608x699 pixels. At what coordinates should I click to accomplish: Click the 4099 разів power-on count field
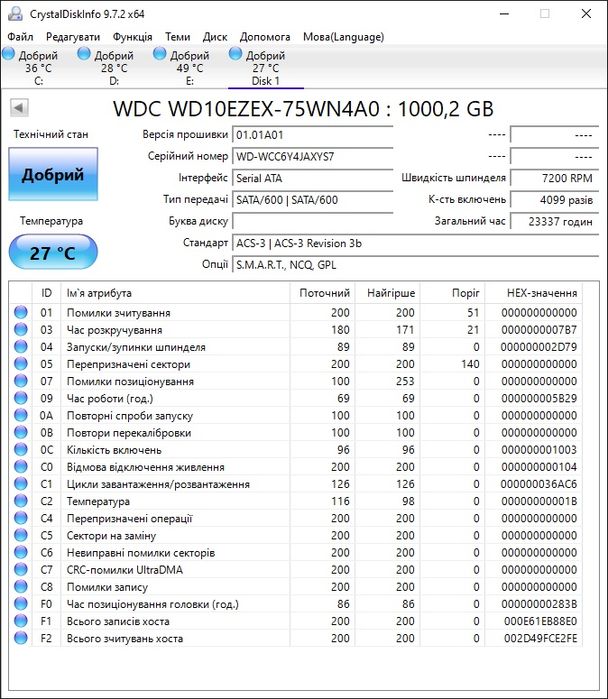tap(554, 200)
